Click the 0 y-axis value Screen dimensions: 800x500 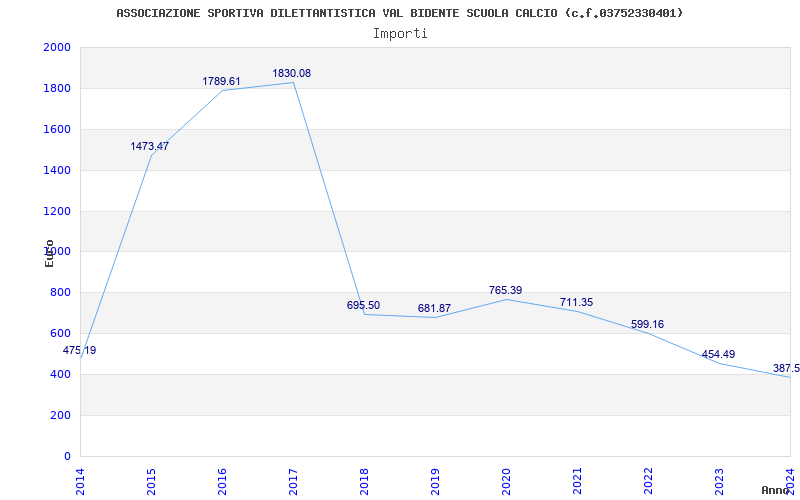[67, 456]
